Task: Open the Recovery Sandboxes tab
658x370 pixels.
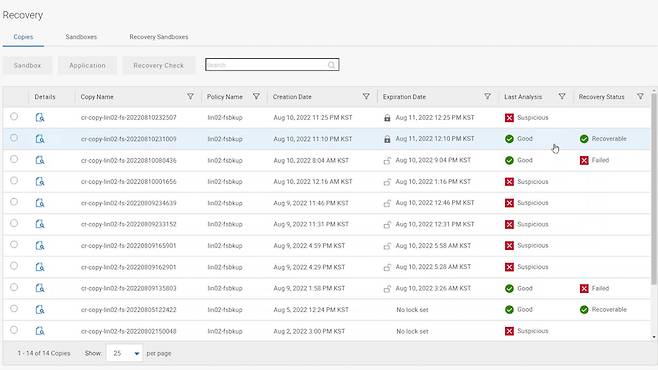Action: click(x=159, y=37)
